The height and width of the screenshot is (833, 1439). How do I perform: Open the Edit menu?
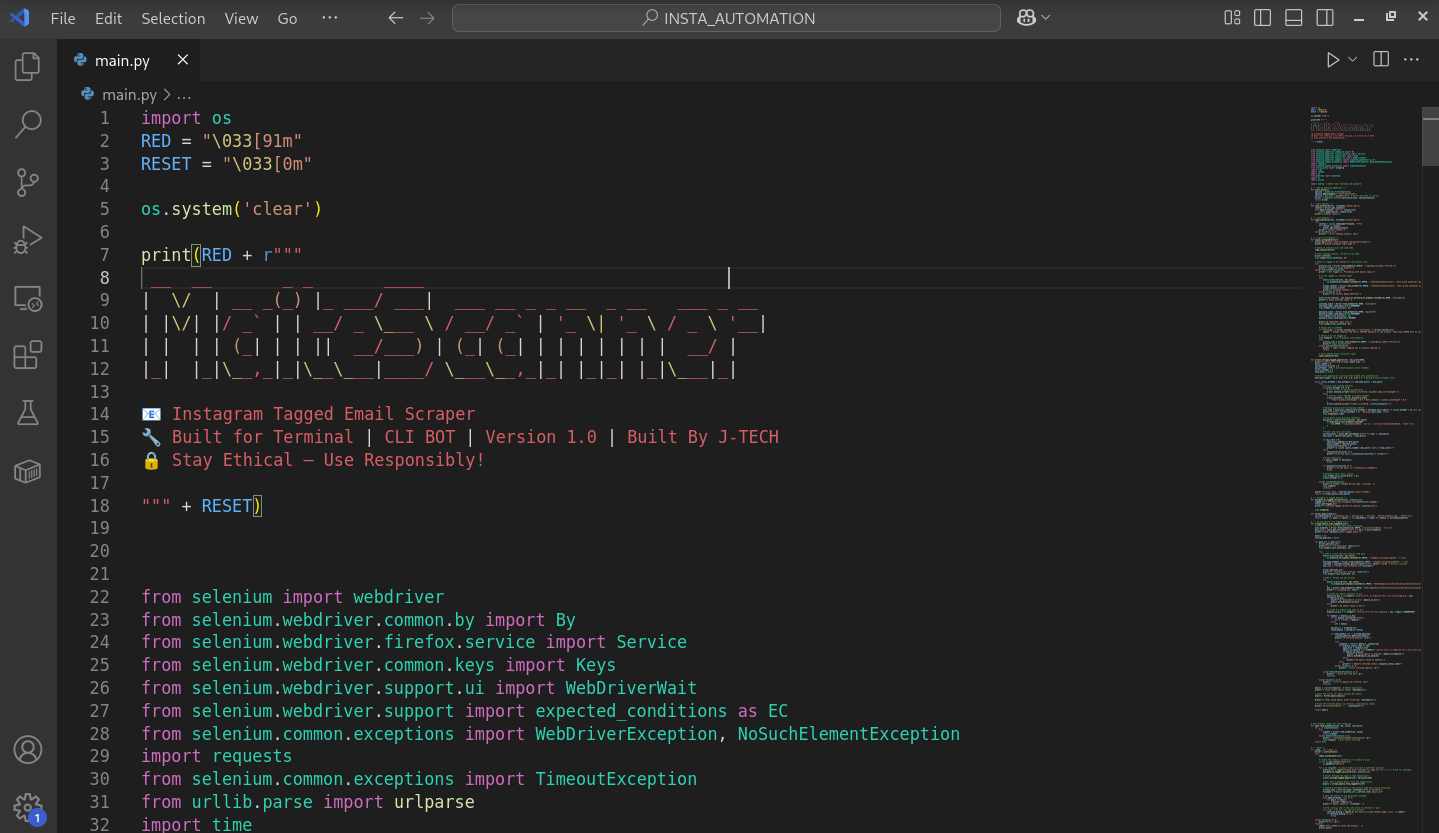pos(109,18)
